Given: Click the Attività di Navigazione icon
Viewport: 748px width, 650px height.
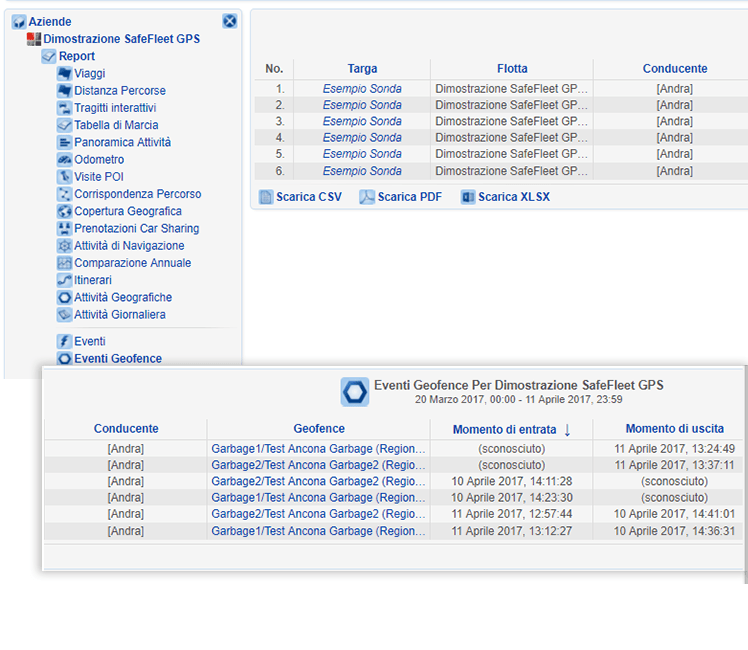Looking at the screenshot, I should (x=64, y=246).
